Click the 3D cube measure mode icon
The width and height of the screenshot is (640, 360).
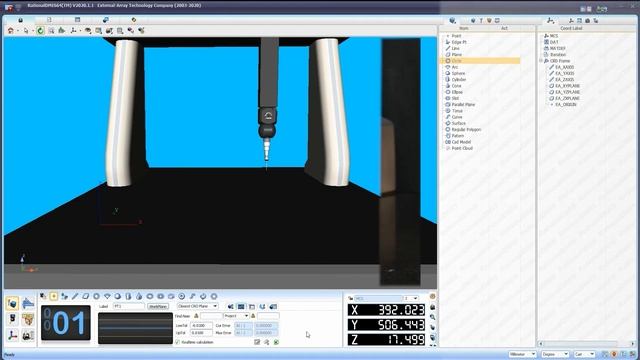pos(12,303)
